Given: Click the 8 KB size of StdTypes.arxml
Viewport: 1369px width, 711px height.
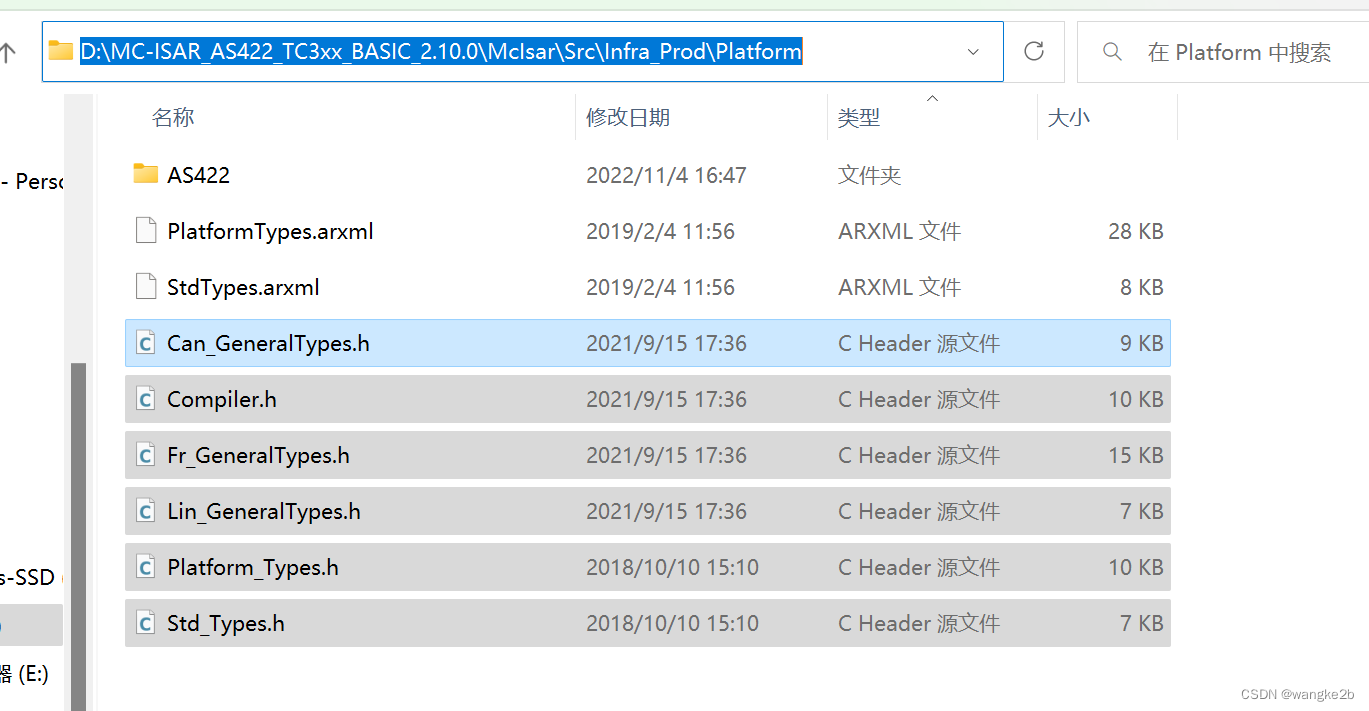Looking at the screenshot, I should point(1142,287).
